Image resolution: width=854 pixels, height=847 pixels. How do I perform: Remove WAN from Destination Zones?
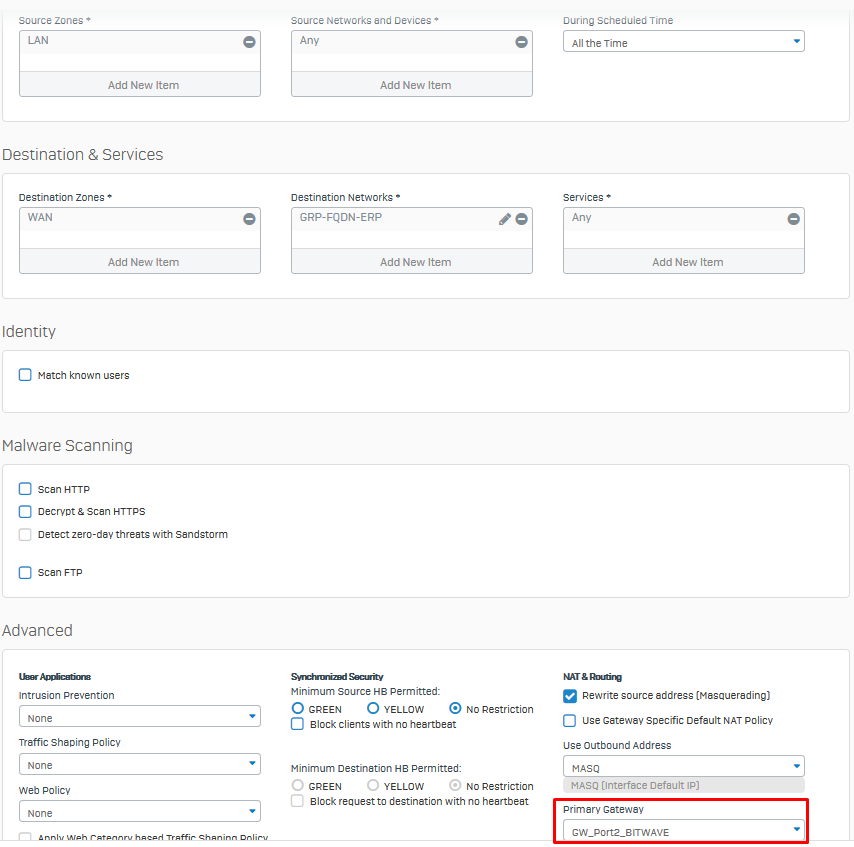pyautogui.click(x=249, y=219)
